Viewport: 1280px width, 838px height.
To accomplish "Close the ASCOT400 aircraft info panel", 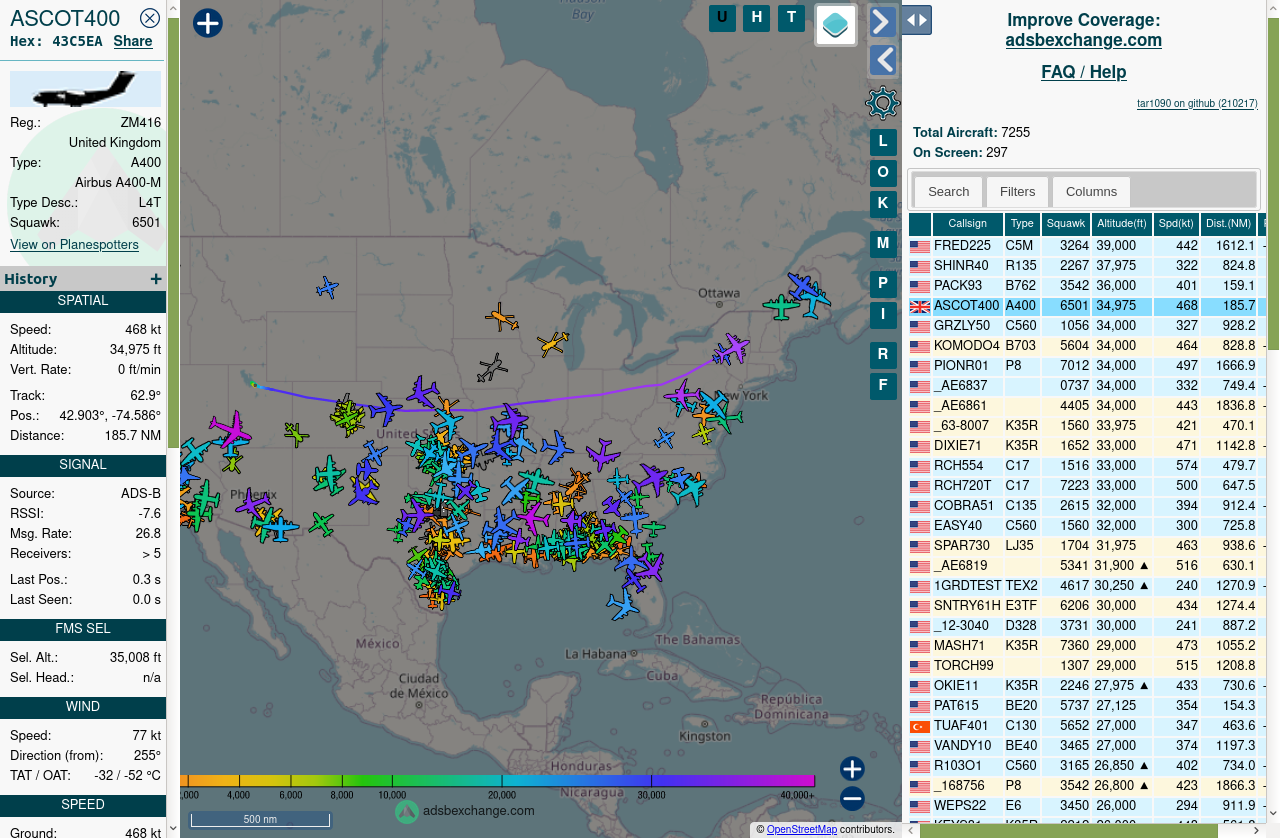I will (x=150, y=18).
